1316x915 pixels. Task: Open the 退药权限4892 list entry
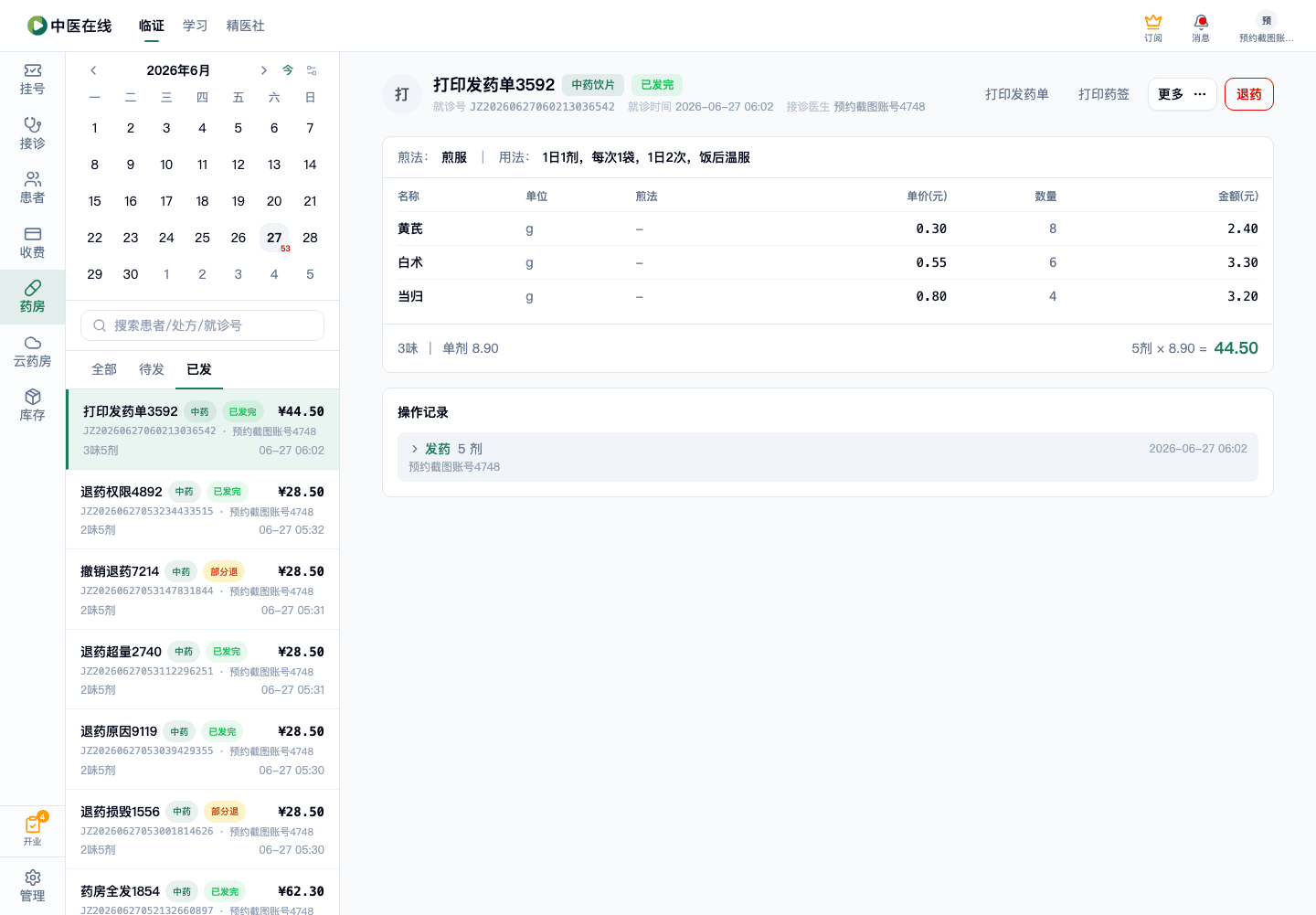pos(203,509)
